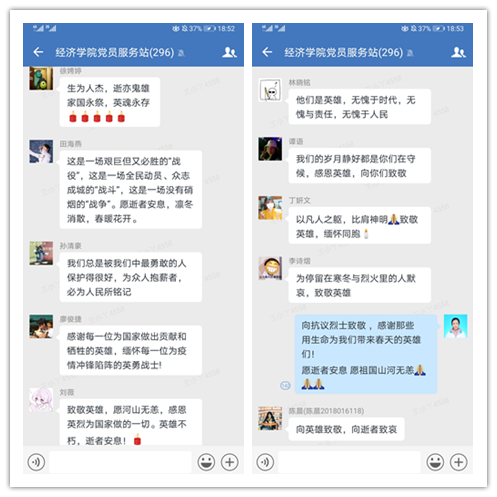Screen dimensions: 497x497
Task: Tap back arrow in left chat header
Action: tap(38, 52)
